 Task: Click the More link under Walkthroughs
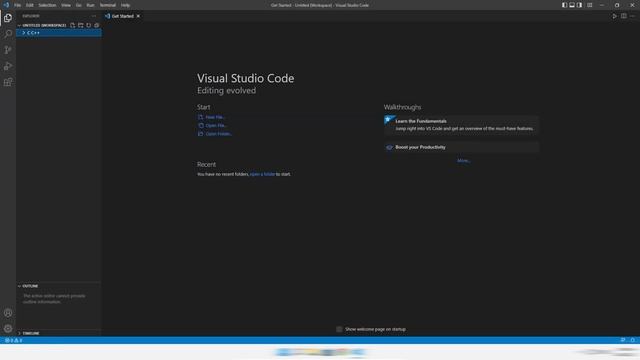[463, 161]
